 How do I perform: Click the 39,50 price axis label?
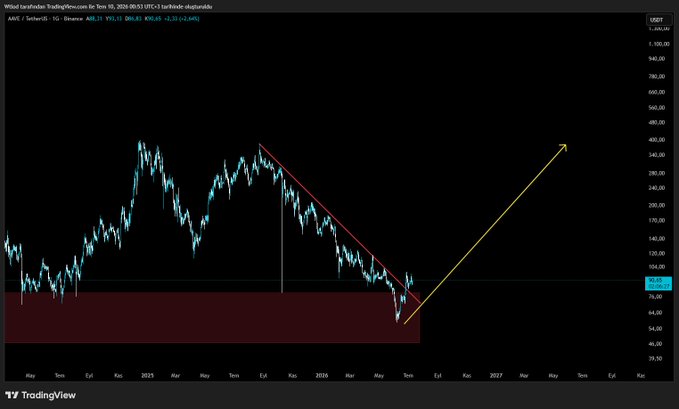click(656, 359)
